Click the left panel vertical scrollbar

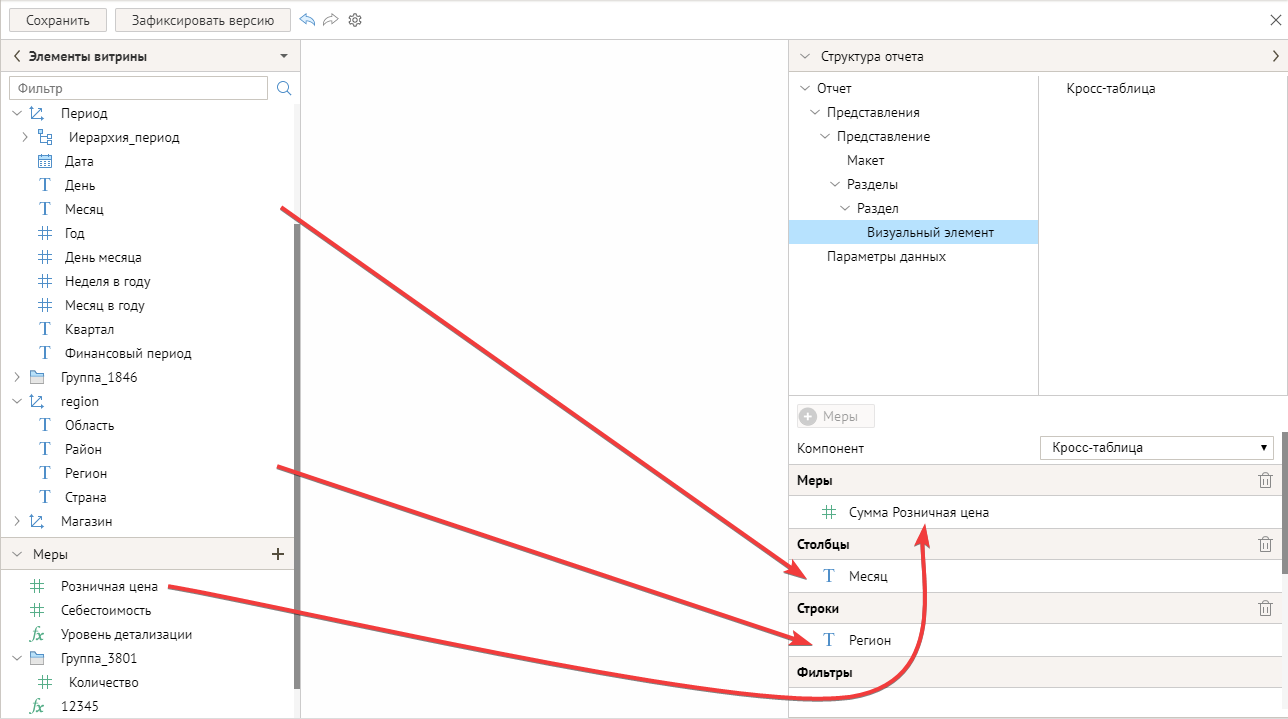(x=296, y=450)
